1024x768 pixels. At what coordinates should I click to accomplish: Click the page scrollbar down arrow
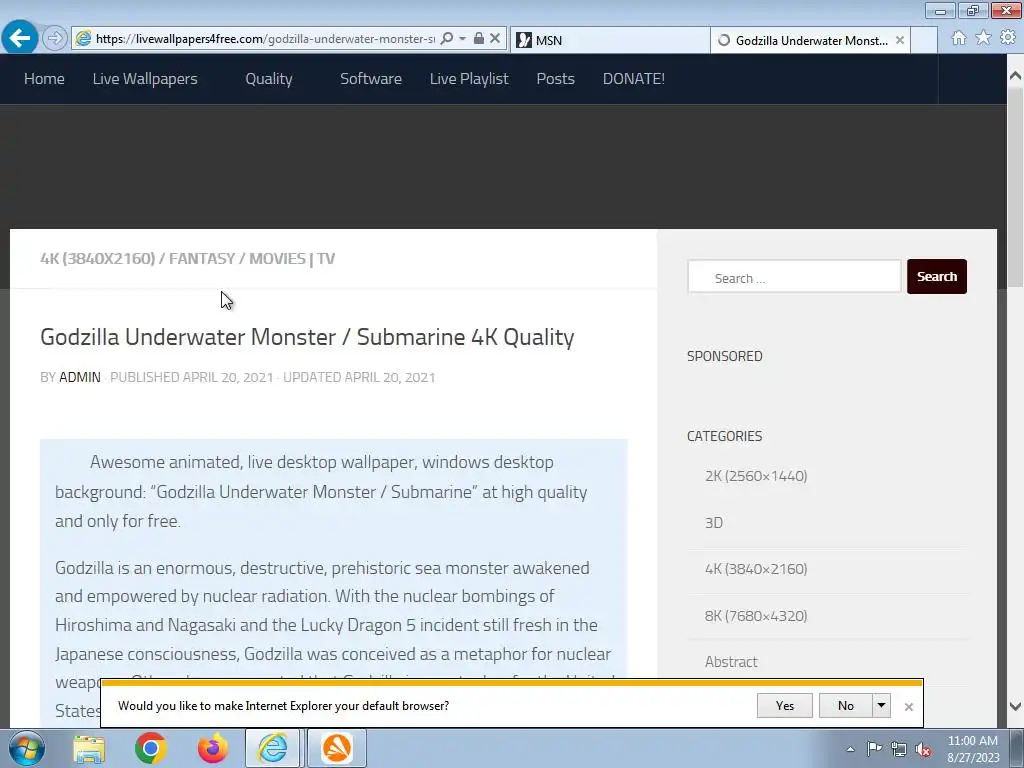click(x=1015, y=707)
